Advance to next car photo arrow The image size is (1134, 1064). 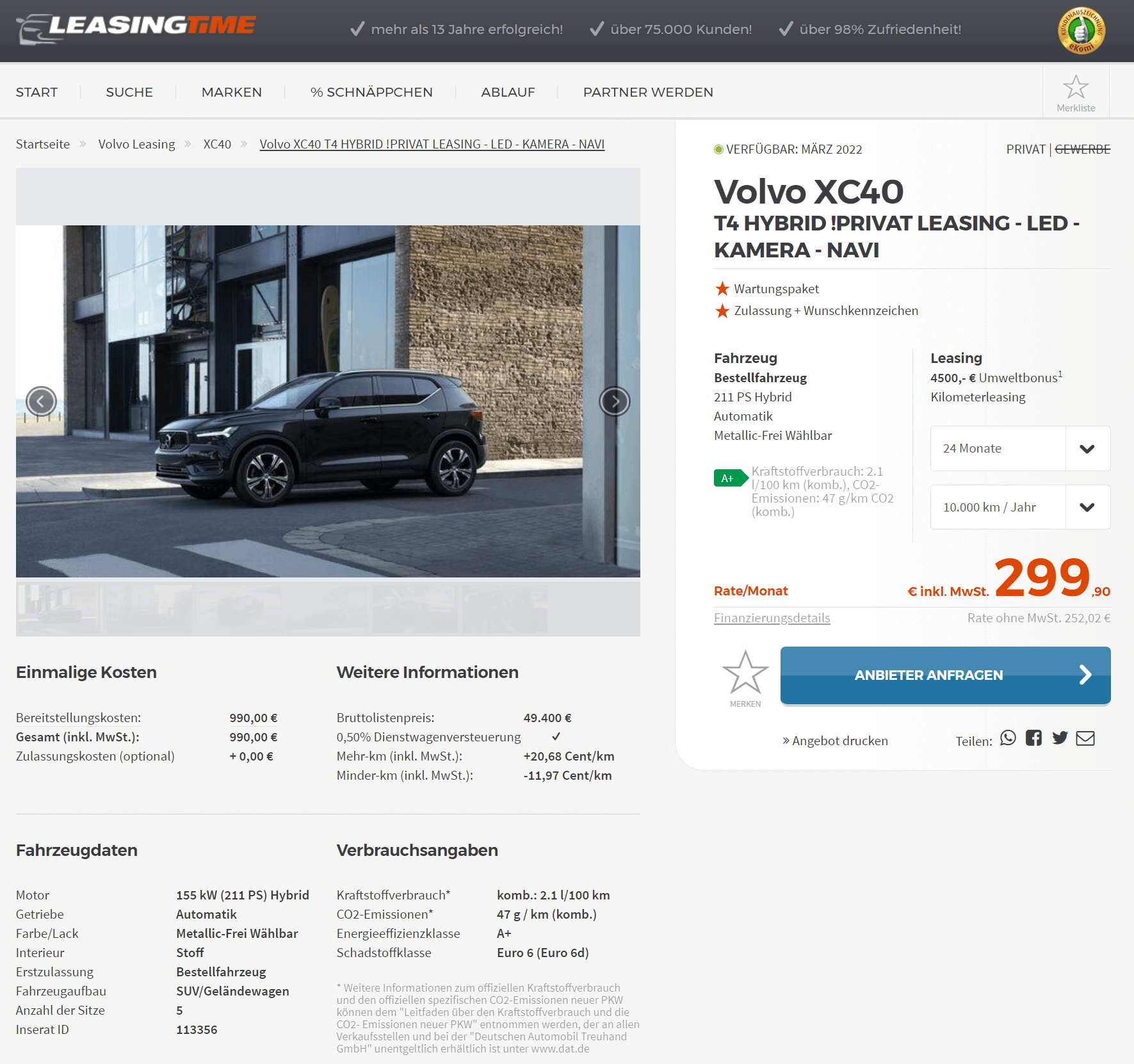[615, 401]
